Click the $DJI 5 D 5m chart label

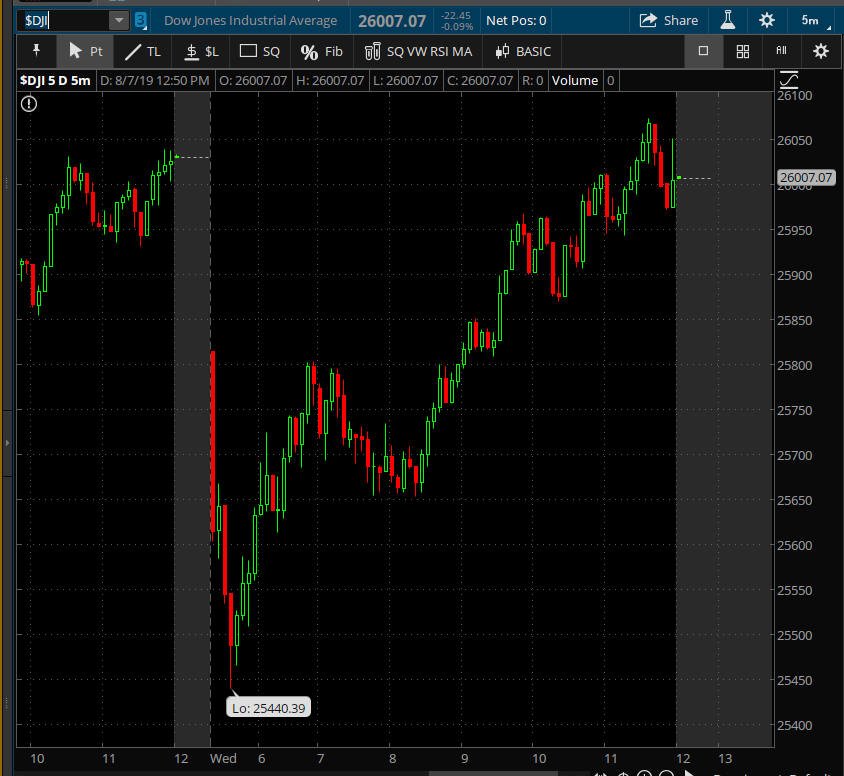pyautogui.click(x=55, y=81)
